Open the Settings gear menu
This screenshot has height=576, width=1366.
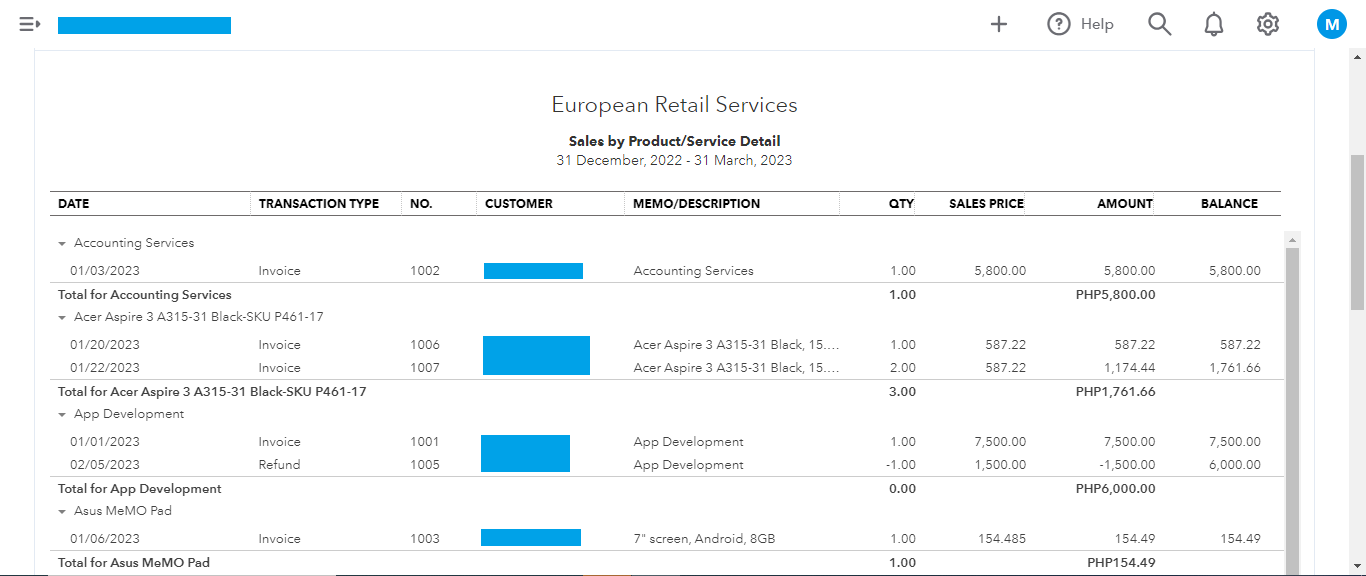[x=1268, y=24]
